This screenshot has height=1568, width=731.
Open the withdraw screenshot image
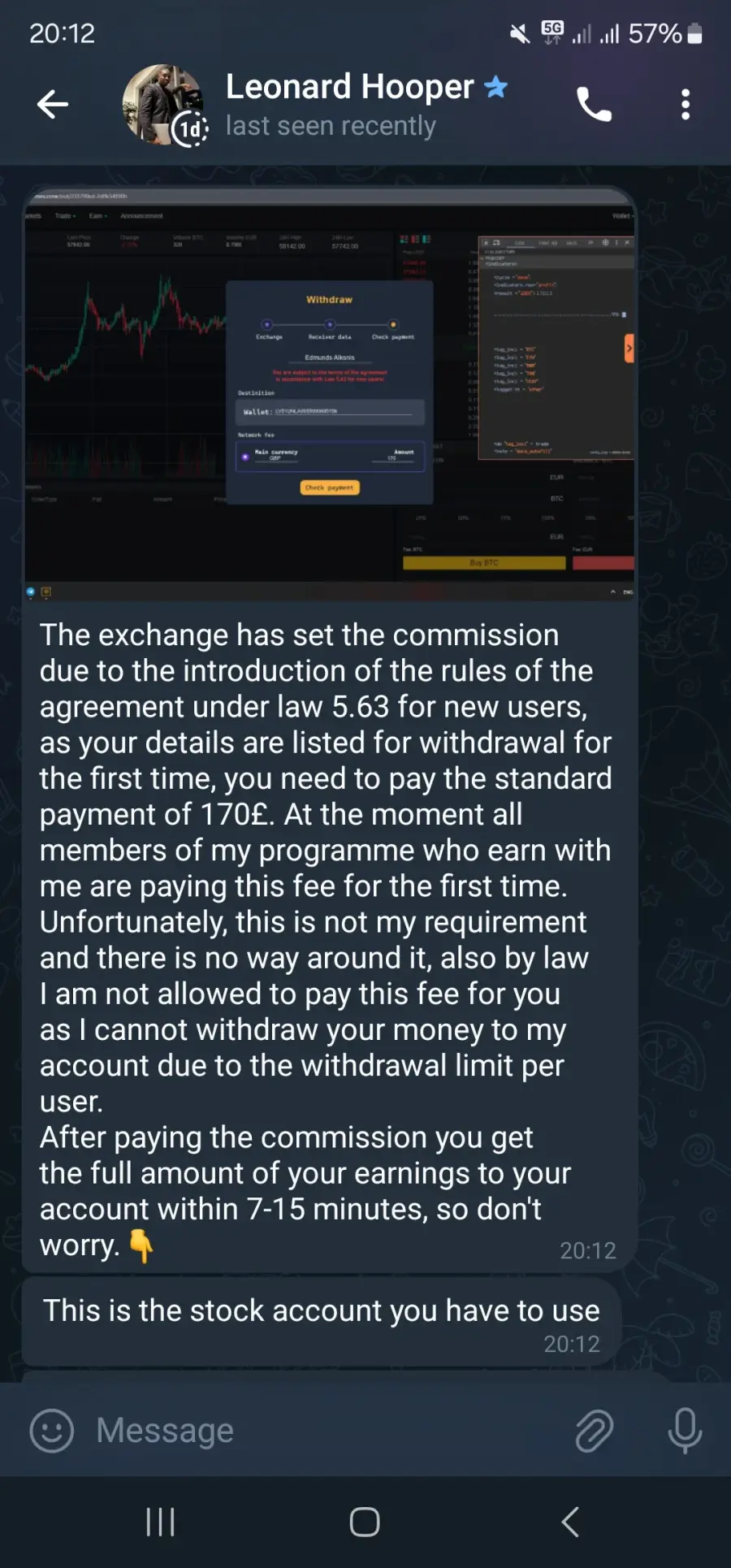pos(329,394)
